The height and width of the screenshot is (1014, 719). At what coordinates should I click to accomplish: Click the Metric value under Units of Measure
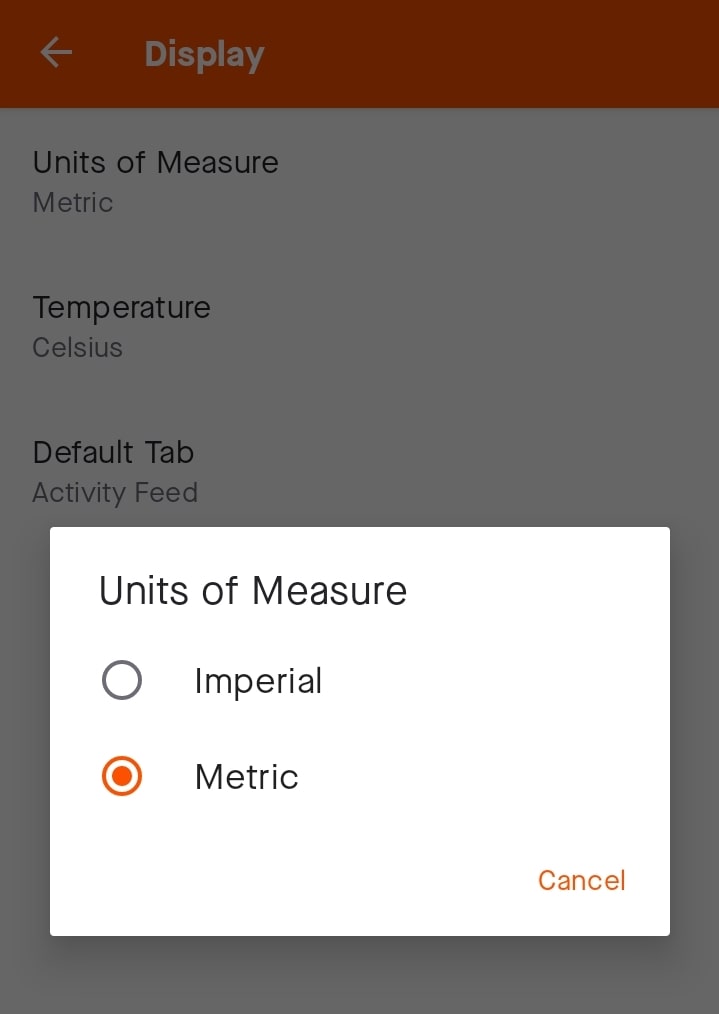[x=73, y=203]
